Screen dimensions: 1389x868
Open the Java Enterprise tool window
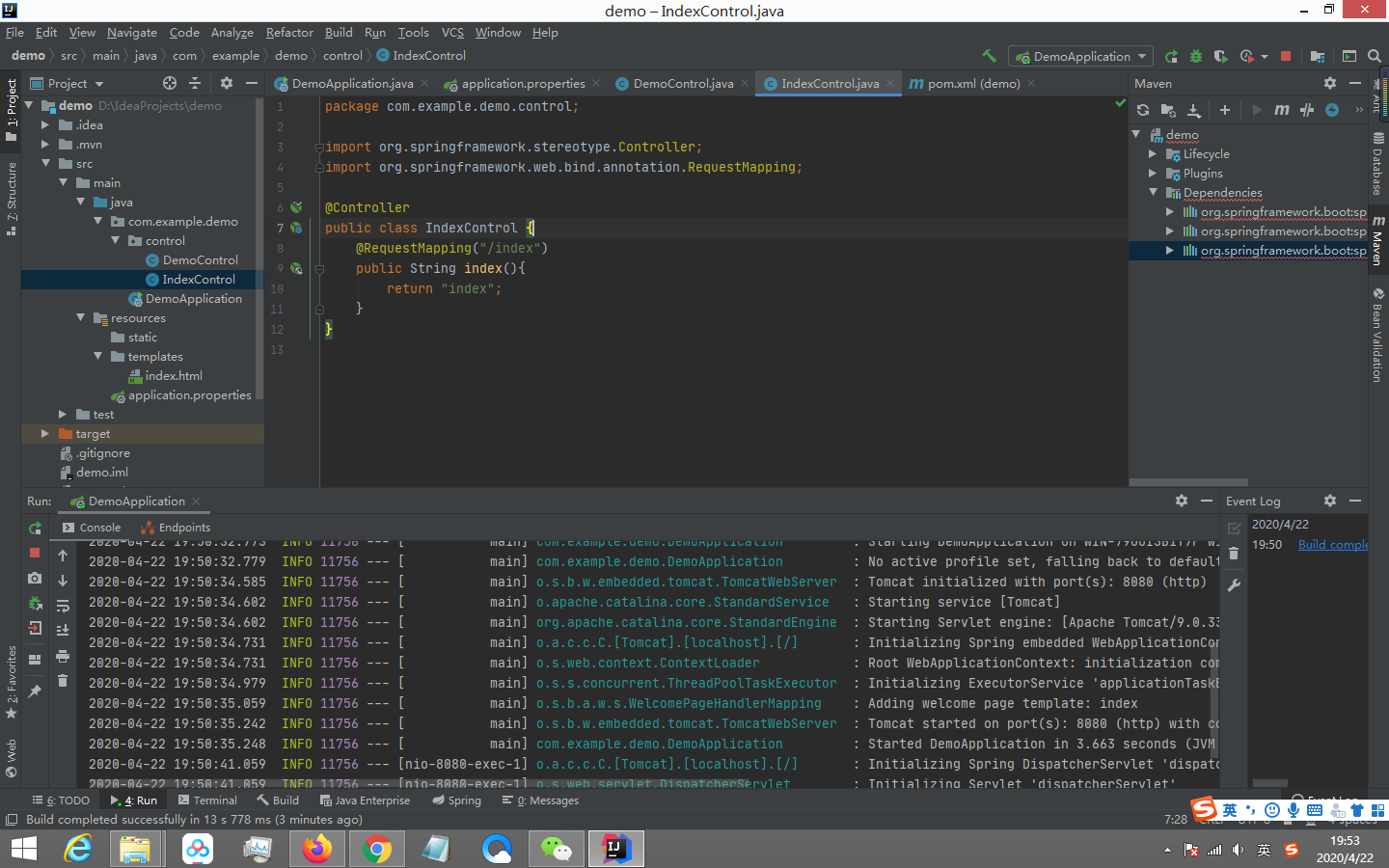click(365, 800)
